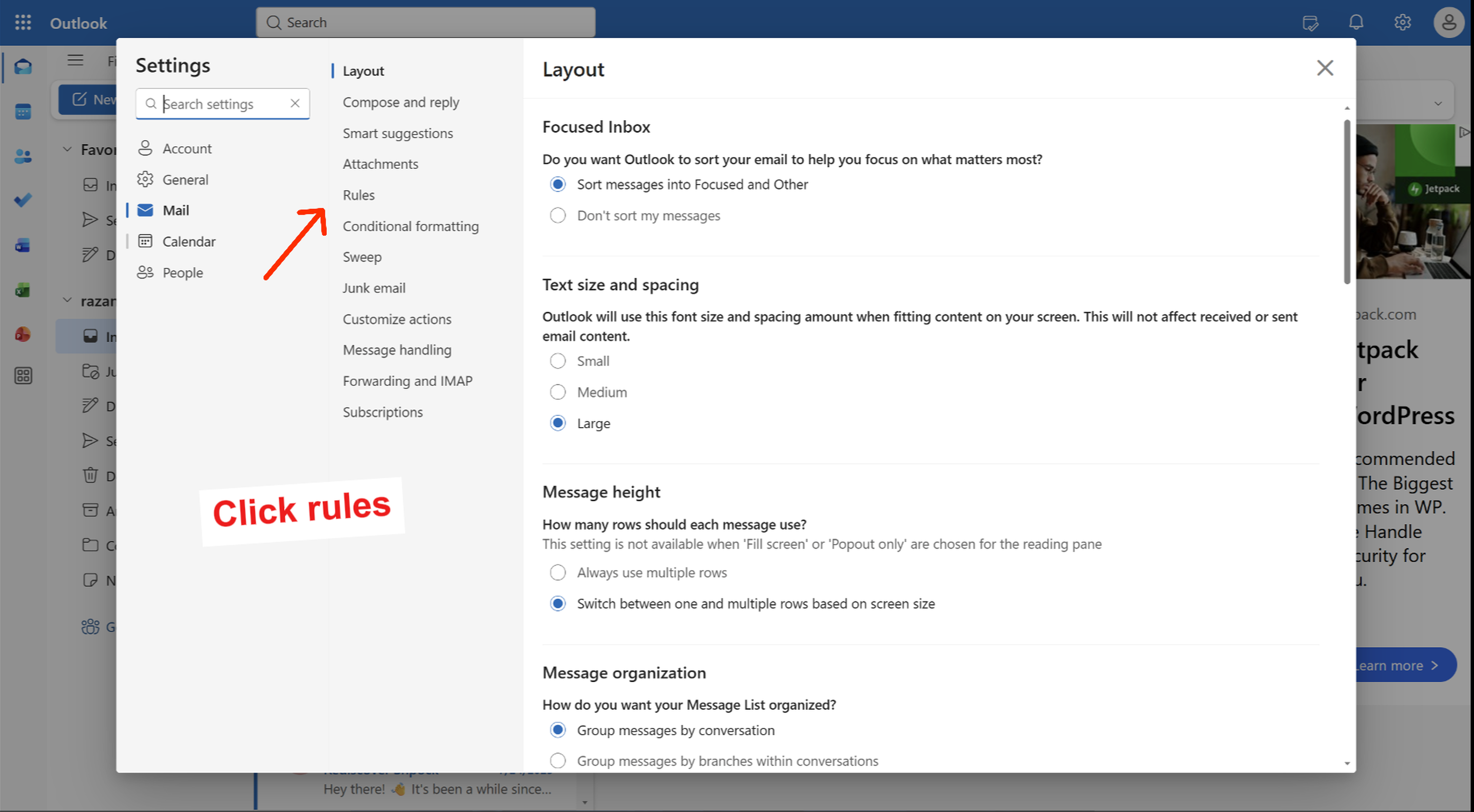The height and width of the screenshot is (812, 1474).
Task: Open the Layout mail settings
Action: (x=363, y=71)
